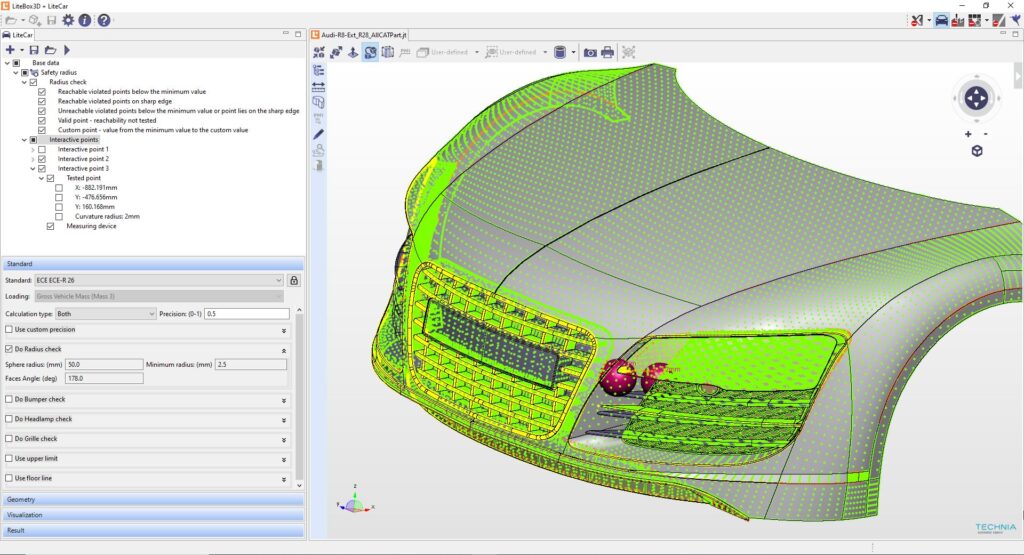Open folder icon in LiteCar panel toolbar
Image resolution: width=1024 pixels, height=555 pixels.
point(50,50)
